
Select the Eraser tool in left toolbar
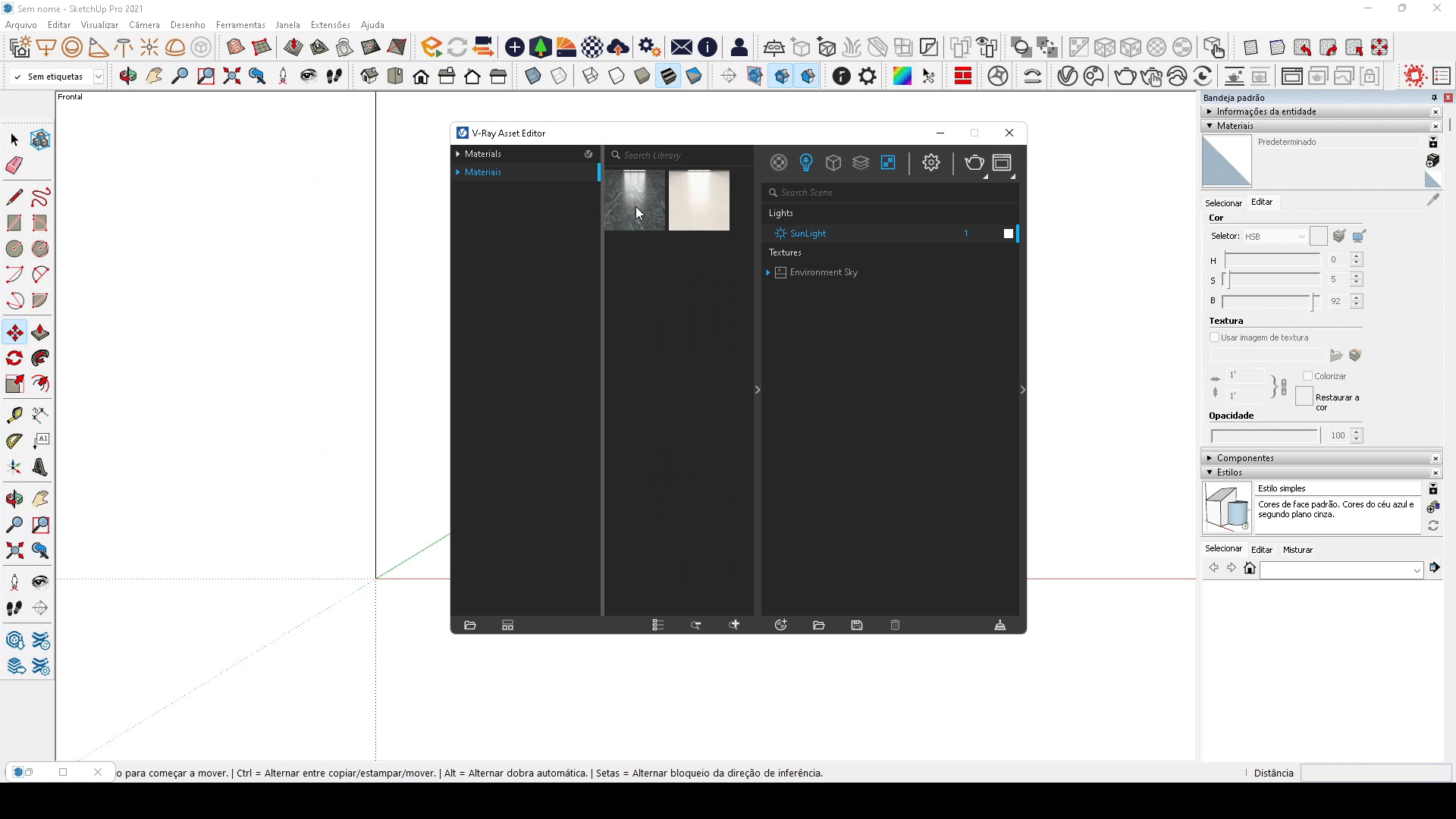[x=14, y=166]
